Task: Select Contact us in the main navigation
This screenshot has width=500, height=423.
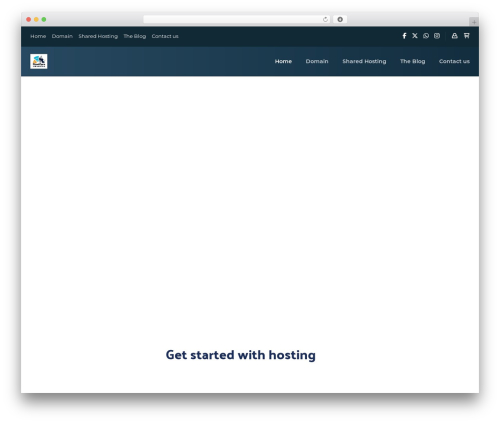Action: click(454, 61)
